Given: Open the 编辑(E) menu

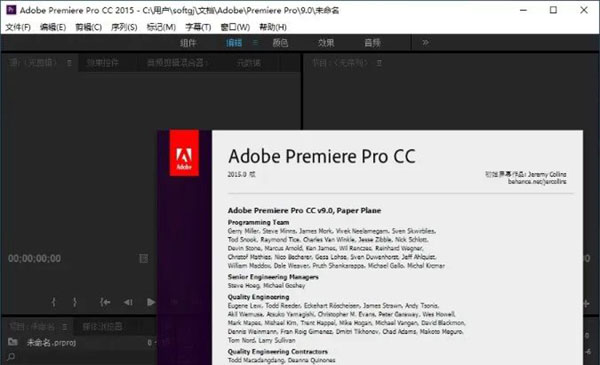Looking at the screenshot, I should (53, 27).
